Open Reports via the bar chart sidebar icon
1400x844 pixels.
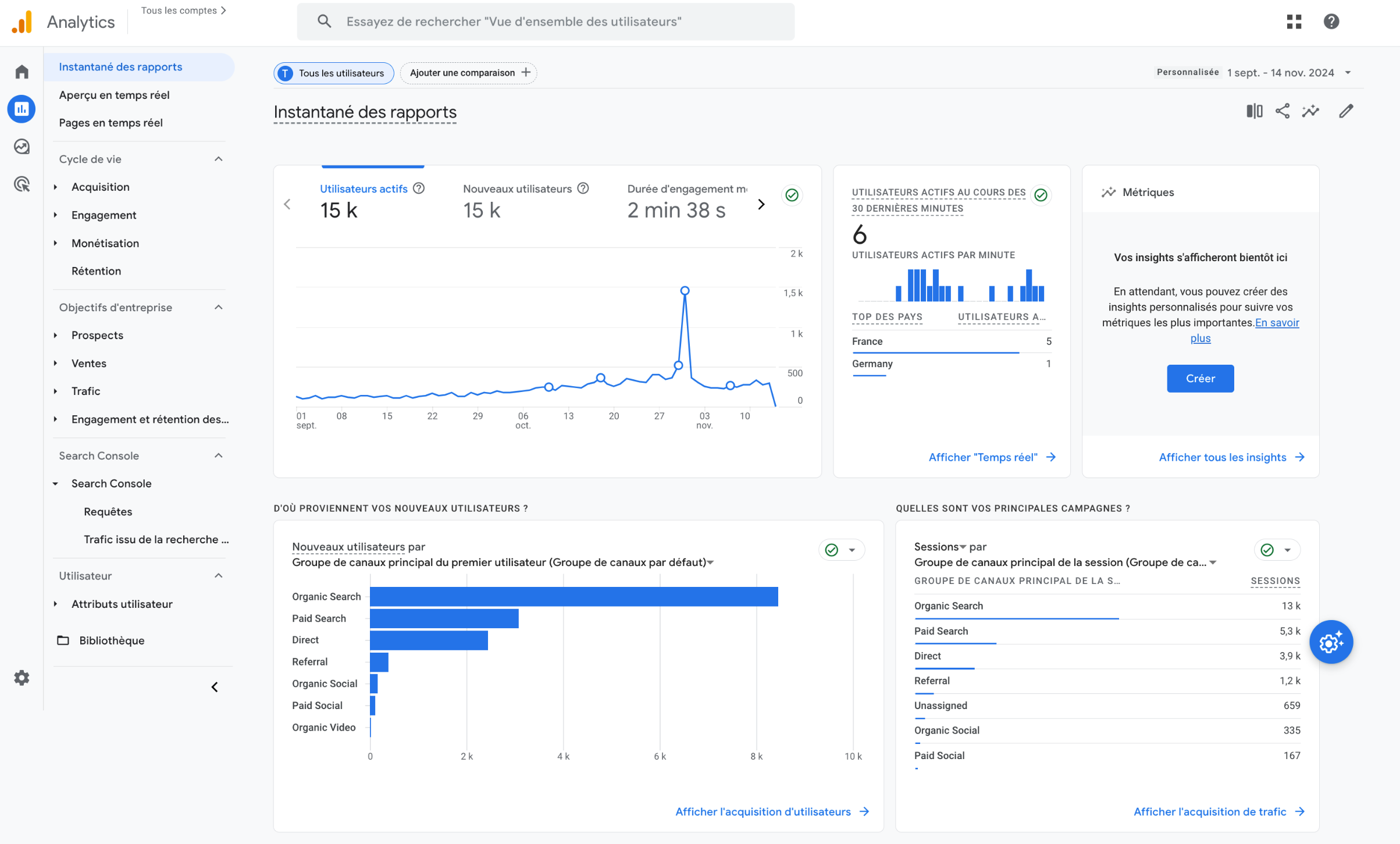pos(21,109)
